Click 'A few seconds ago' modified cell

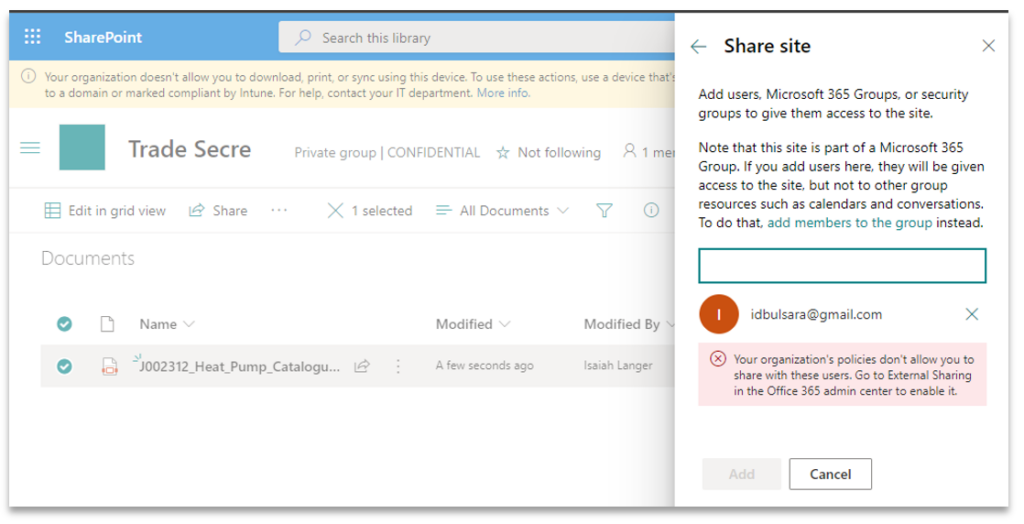[x=485, y=366]
